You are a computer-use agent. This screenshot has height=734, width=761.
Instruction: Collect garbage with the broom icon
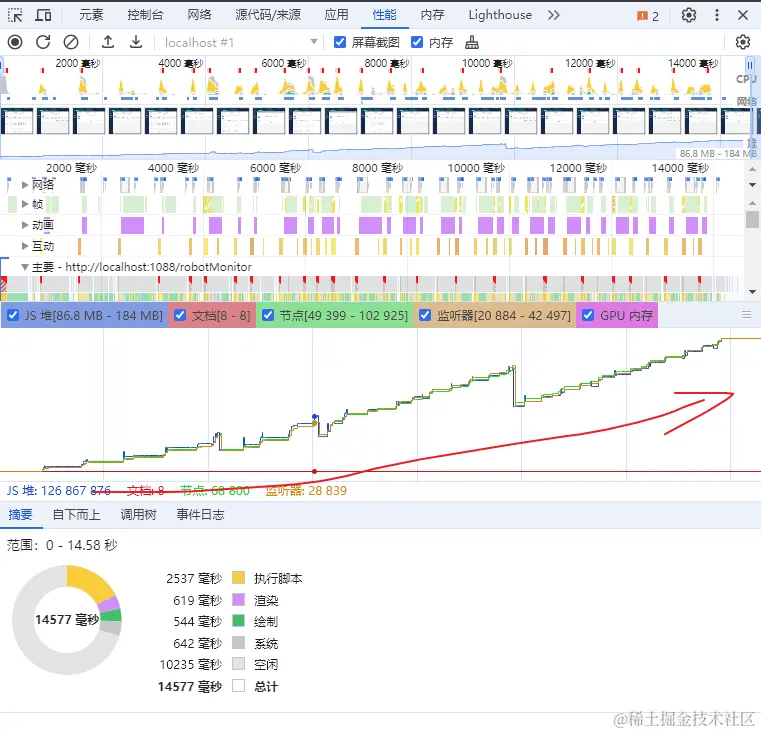coord(472,43)
